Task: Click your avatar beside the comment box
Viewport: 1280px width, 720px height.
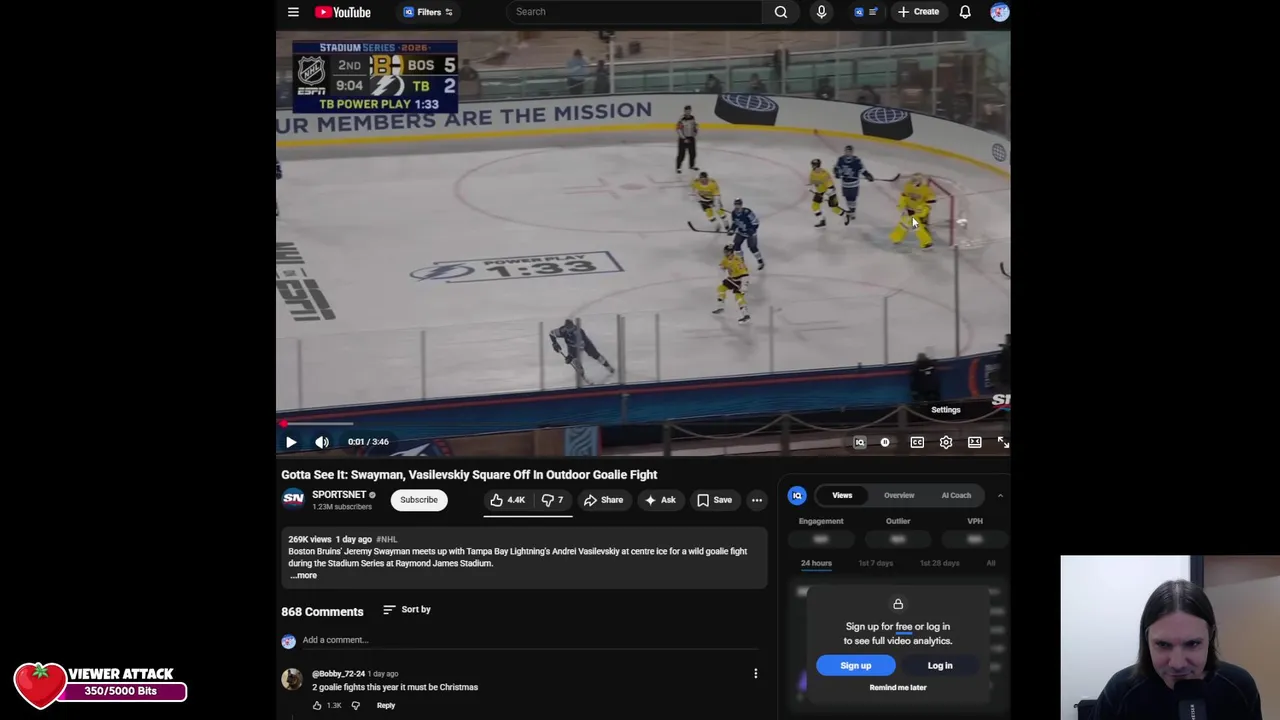Action: (288, 641)
